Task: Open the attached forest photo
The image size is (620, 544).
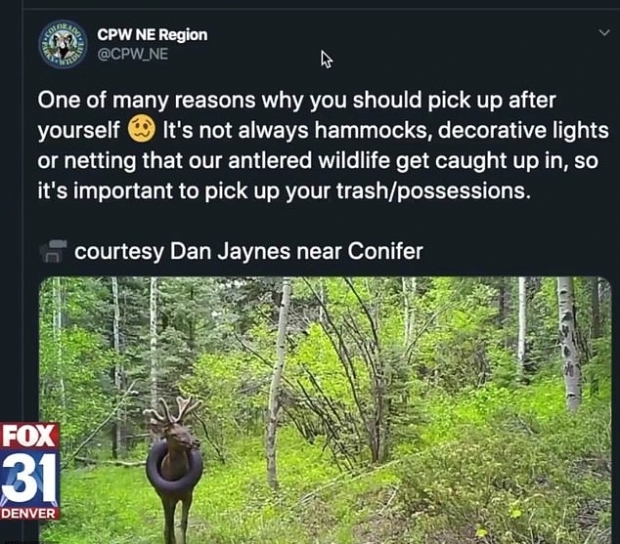Action: click(325, 410)
